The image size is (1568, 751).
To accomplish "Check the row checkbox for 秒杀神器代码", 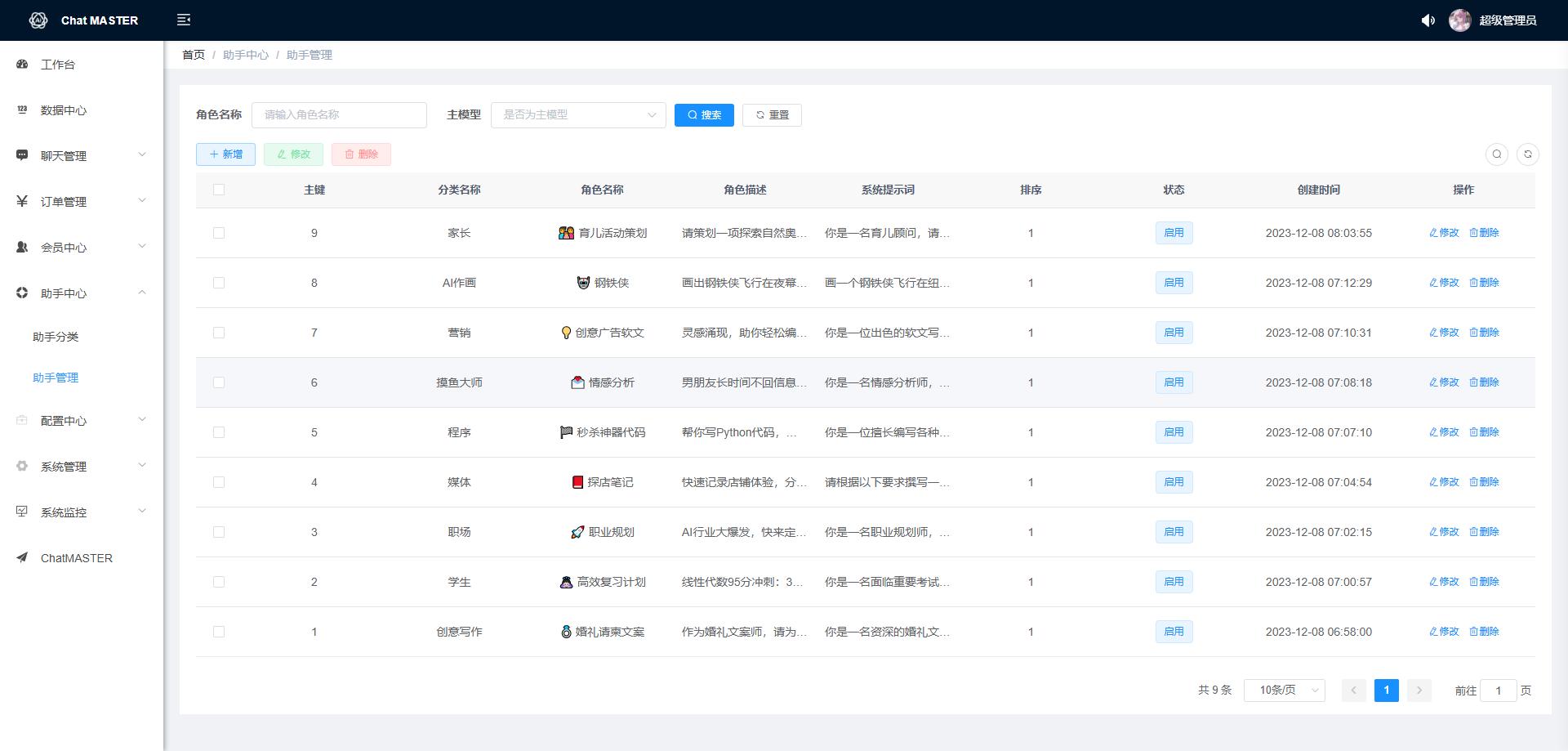I will tap(218, 432).
